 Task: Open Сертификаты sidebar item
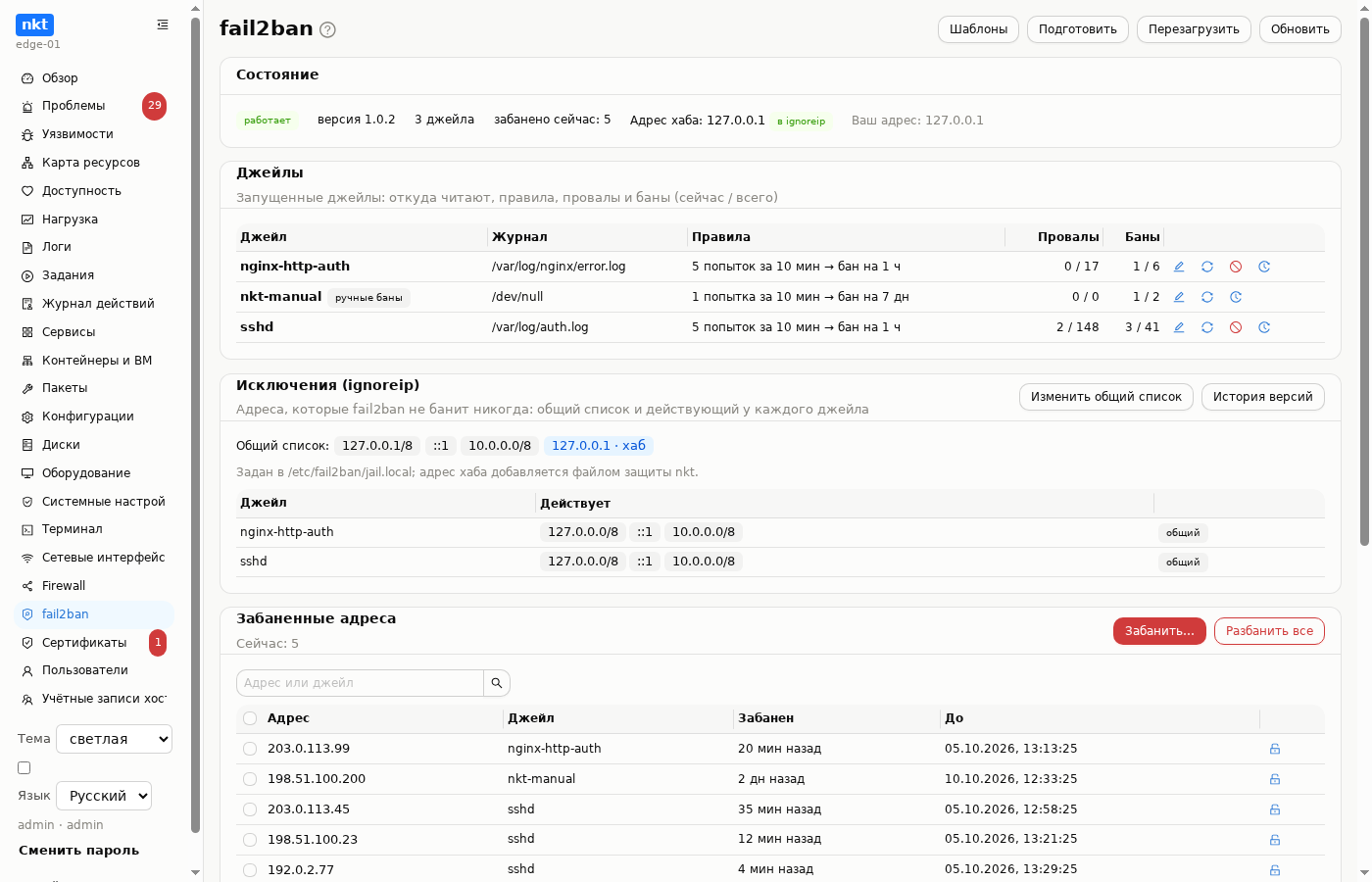pos(94,643)
